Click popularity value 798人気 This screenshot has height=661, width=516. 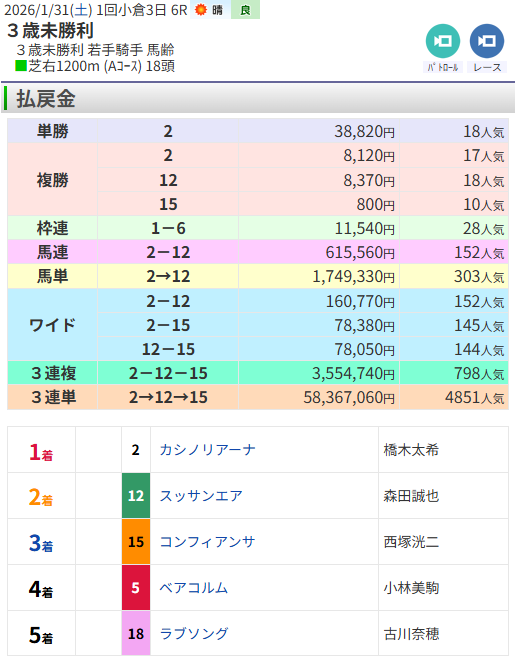point(479,373)
